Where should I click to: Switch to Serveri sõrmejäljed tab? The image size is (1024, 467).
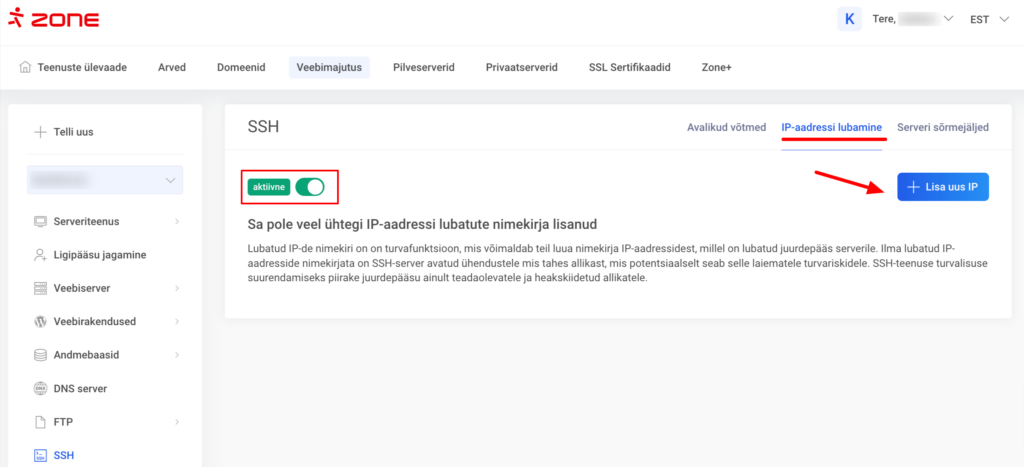(x=943, y=127)
